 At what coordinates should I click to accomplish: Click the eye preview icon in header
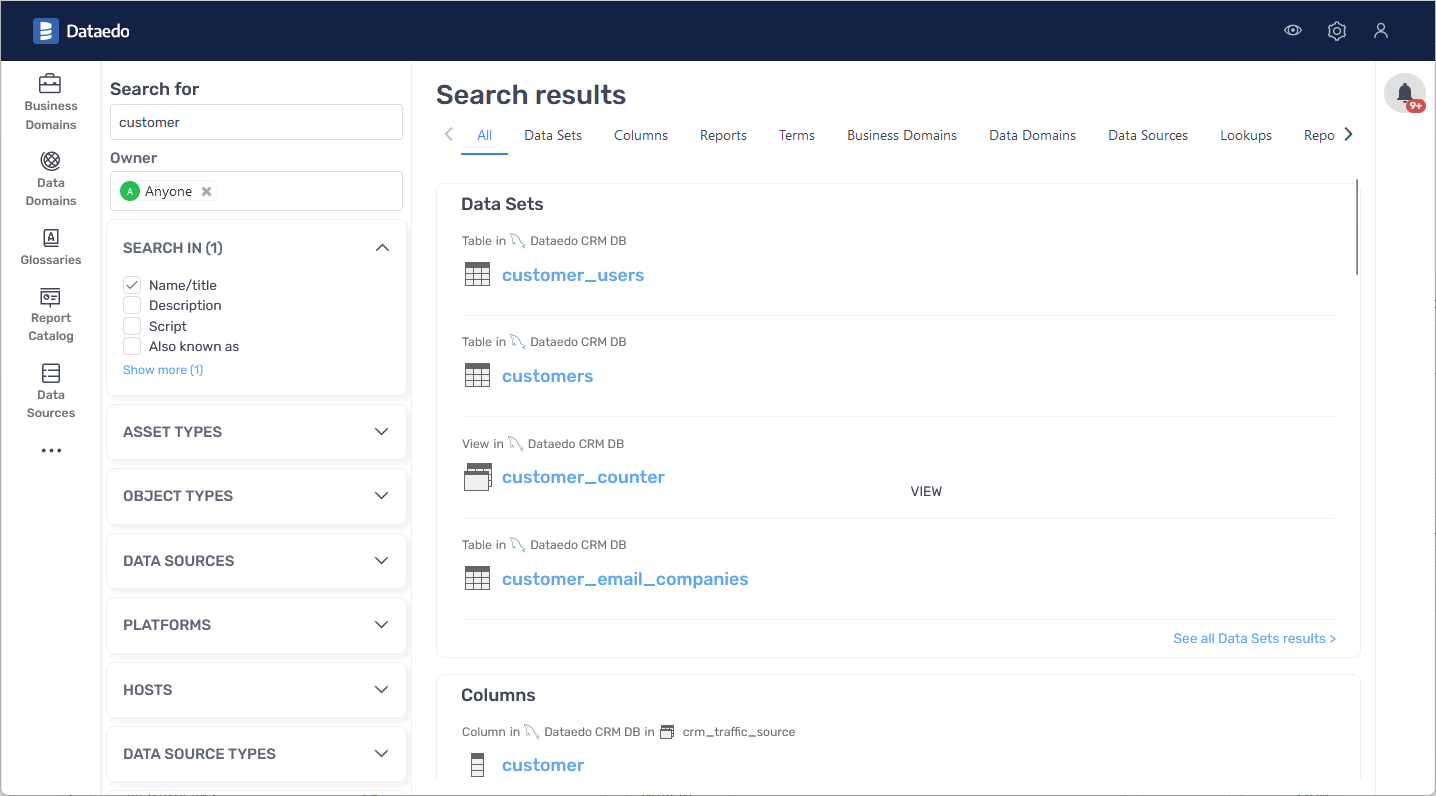pos(1293,31)
